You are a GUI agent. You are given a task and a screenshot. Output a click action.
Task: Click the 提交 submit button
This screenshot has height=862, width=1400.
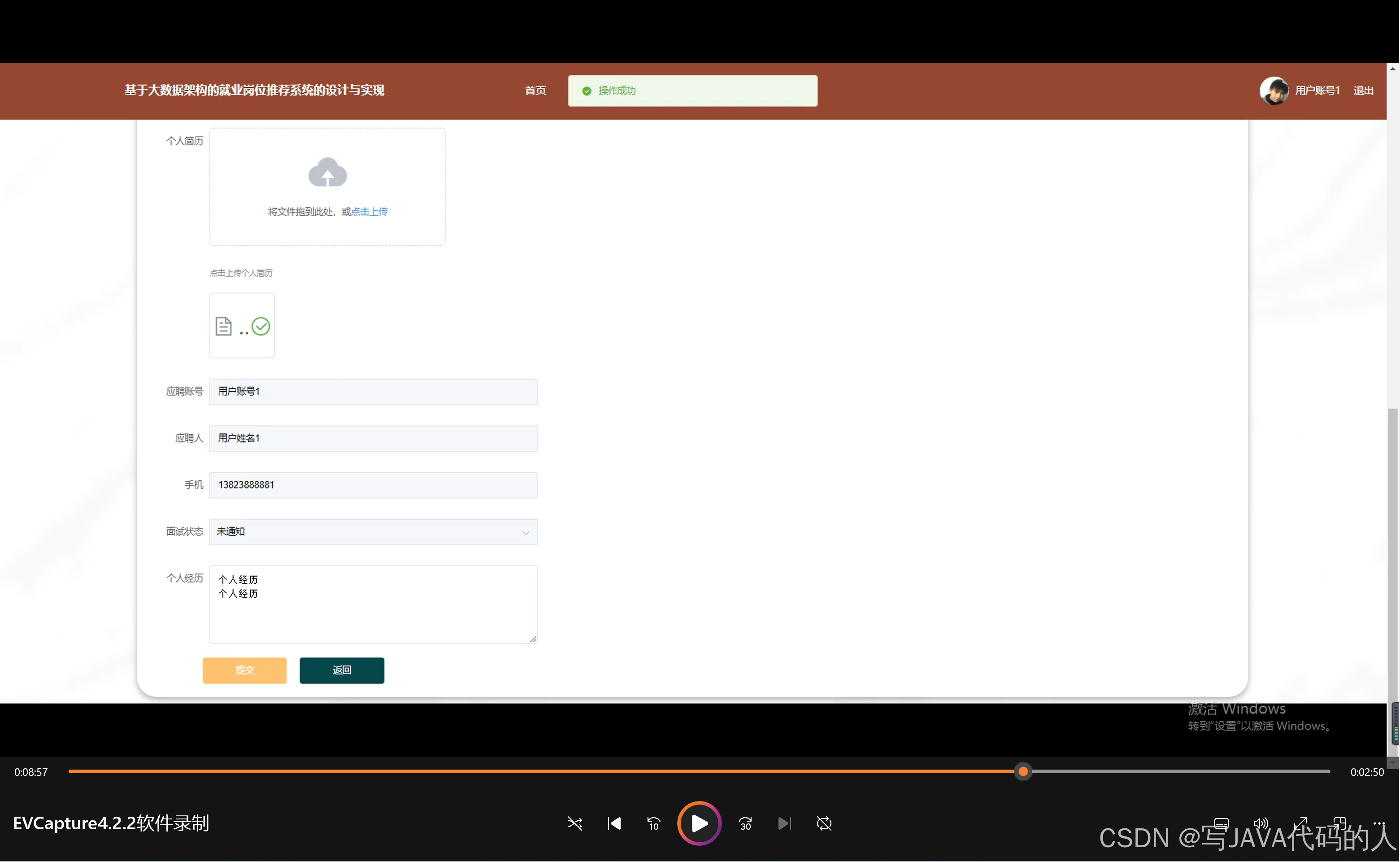[244, 670]
